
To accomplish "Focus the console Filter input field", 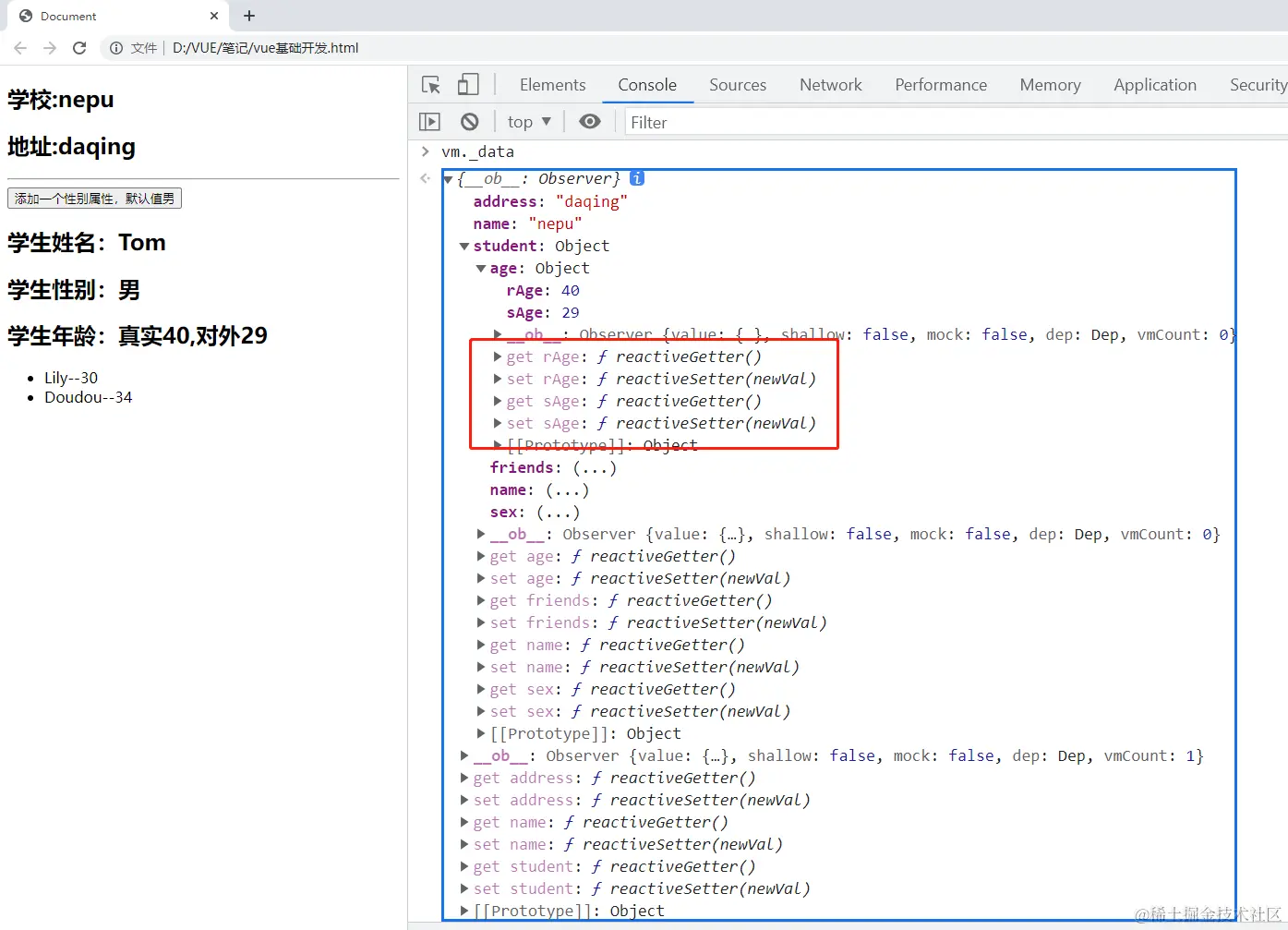I will click(956, 122).
